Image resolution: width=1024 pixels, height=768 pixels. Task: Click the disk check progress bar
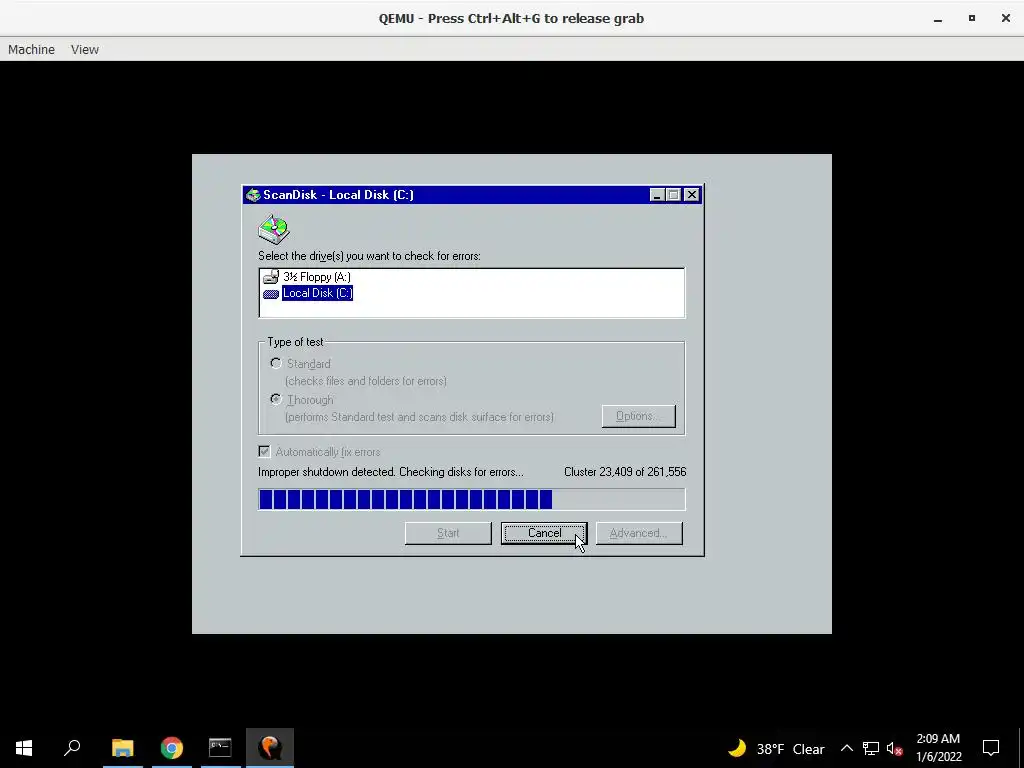pyautogui.click(x=472, y=500)
